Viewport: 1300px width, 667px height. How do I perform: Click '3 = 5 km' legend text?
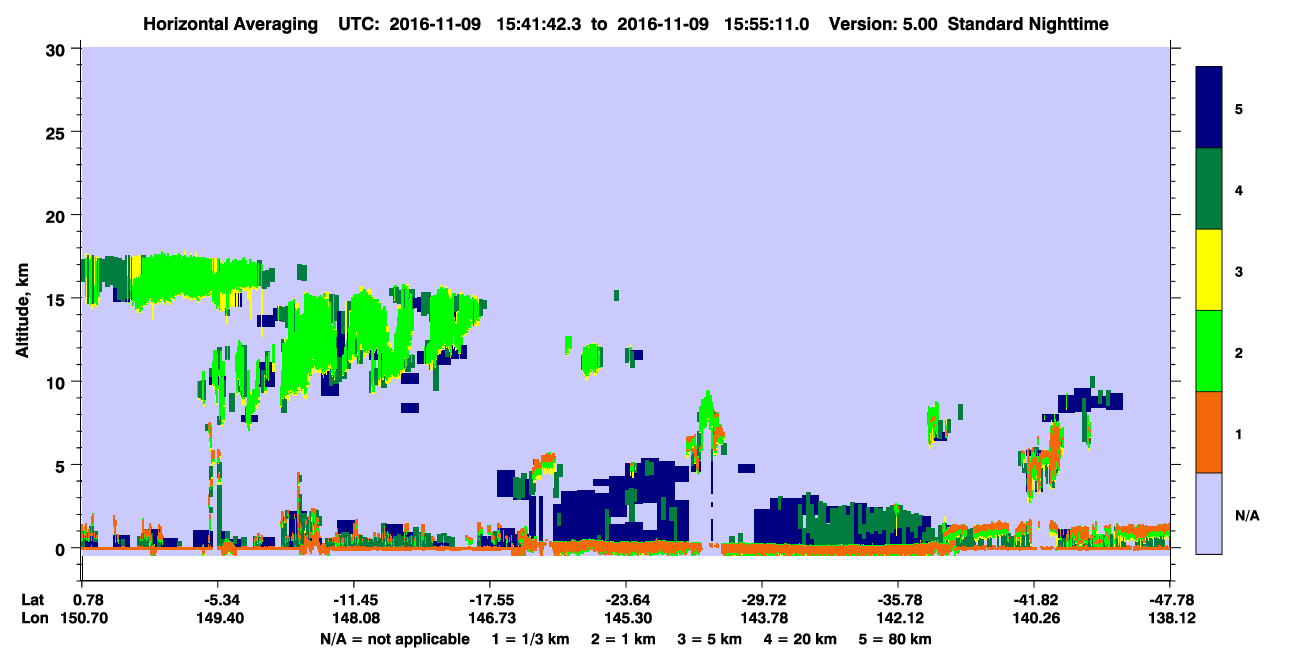point(709,639)
